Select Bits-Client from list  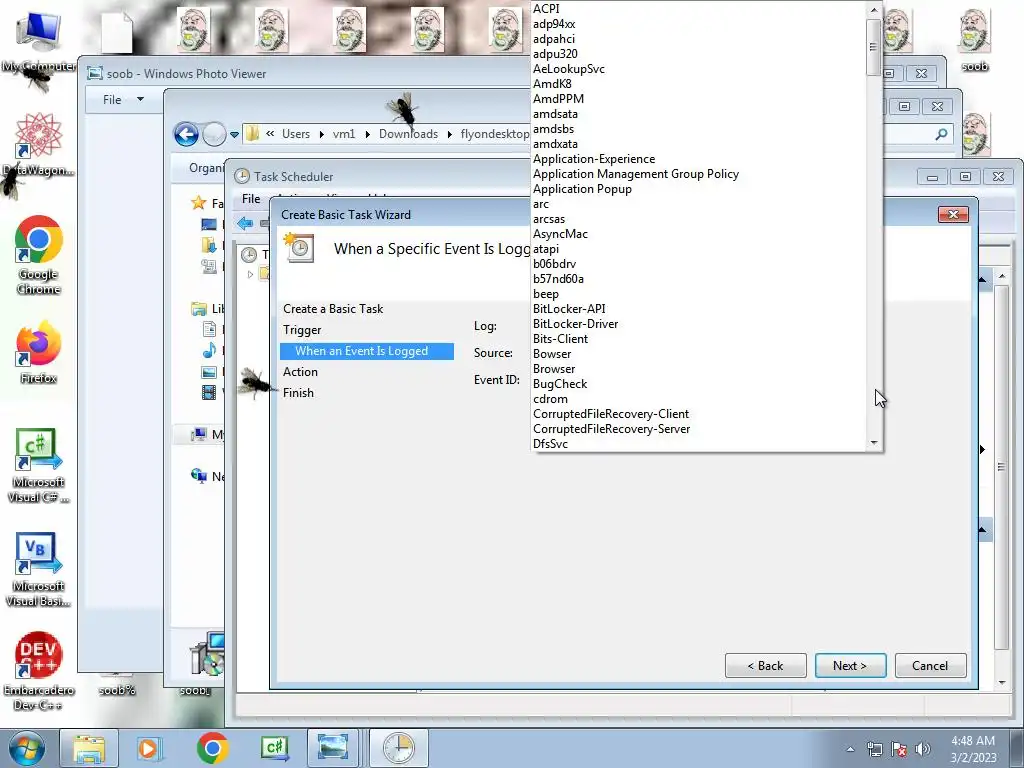pos(560,339)
